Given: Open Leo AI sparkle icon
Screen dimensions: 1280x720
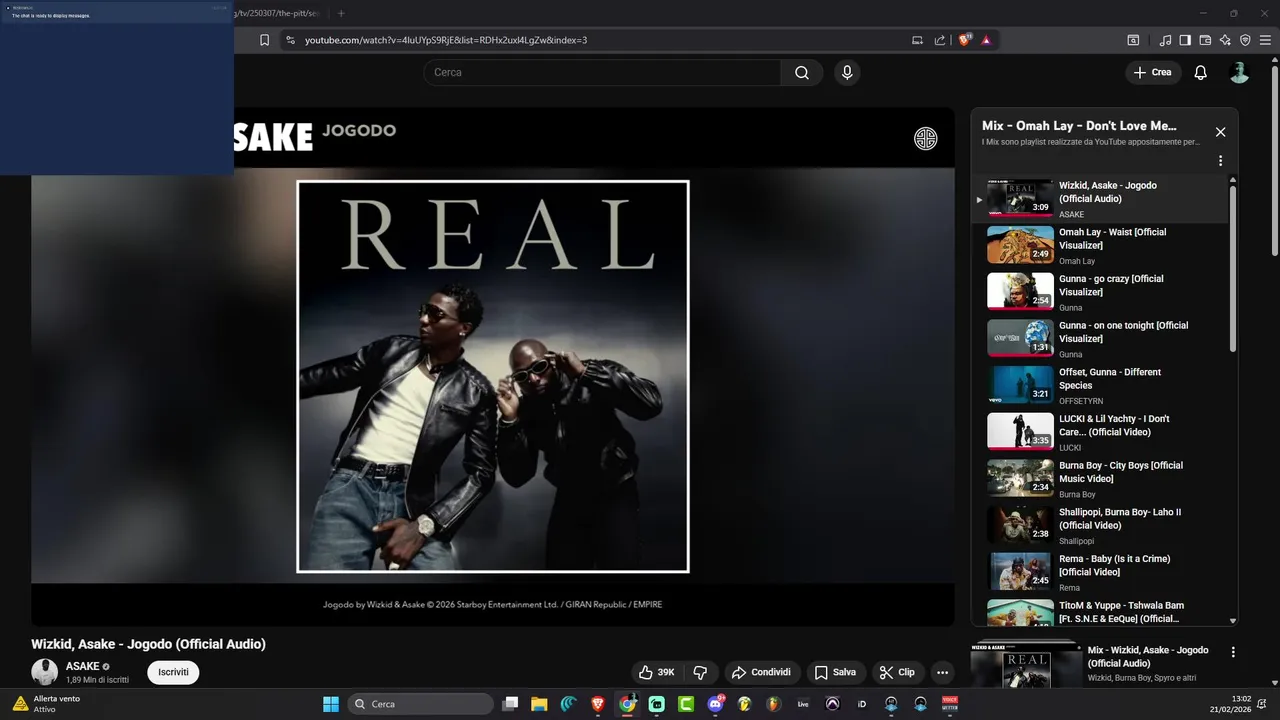Looking at the screenshot, I should point(1225,40).
